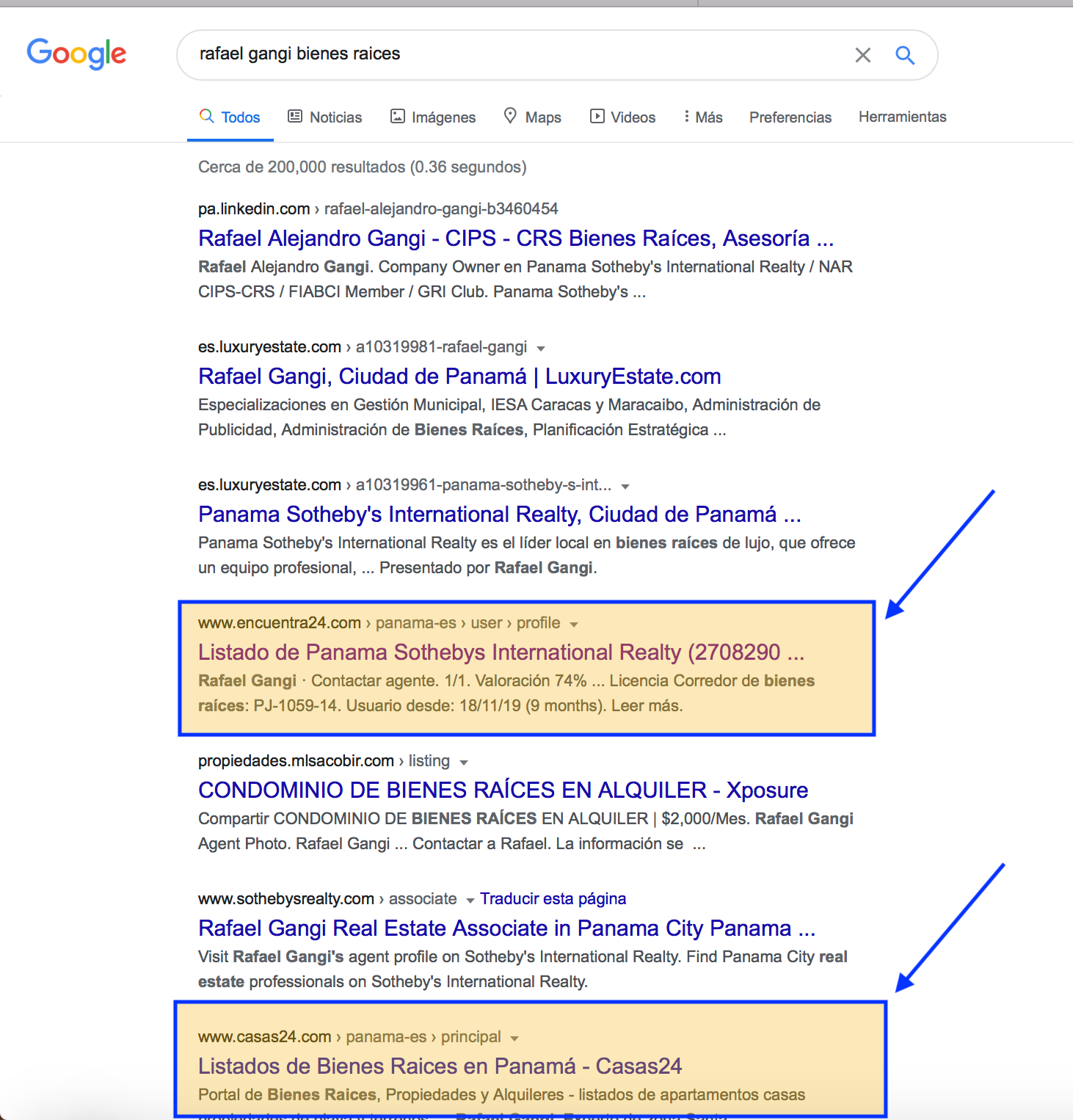The image size is (1073, 1120).
Task: Click Traducir esta página link
Action: [x=553, y=899]
